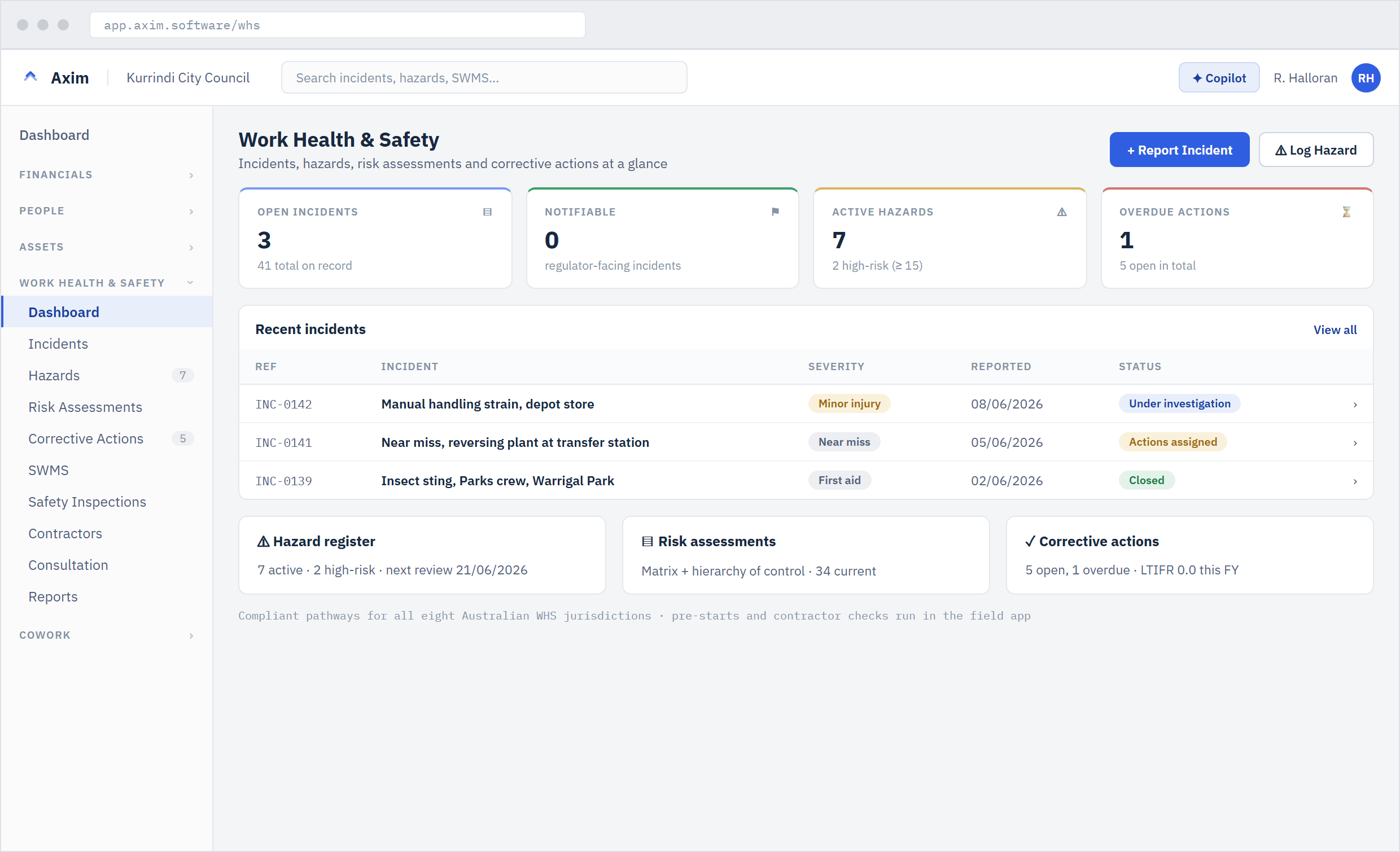Open the Notifiable summary card
The width and height of the screenshot is (1400, 852).
[x=663, y=238]
